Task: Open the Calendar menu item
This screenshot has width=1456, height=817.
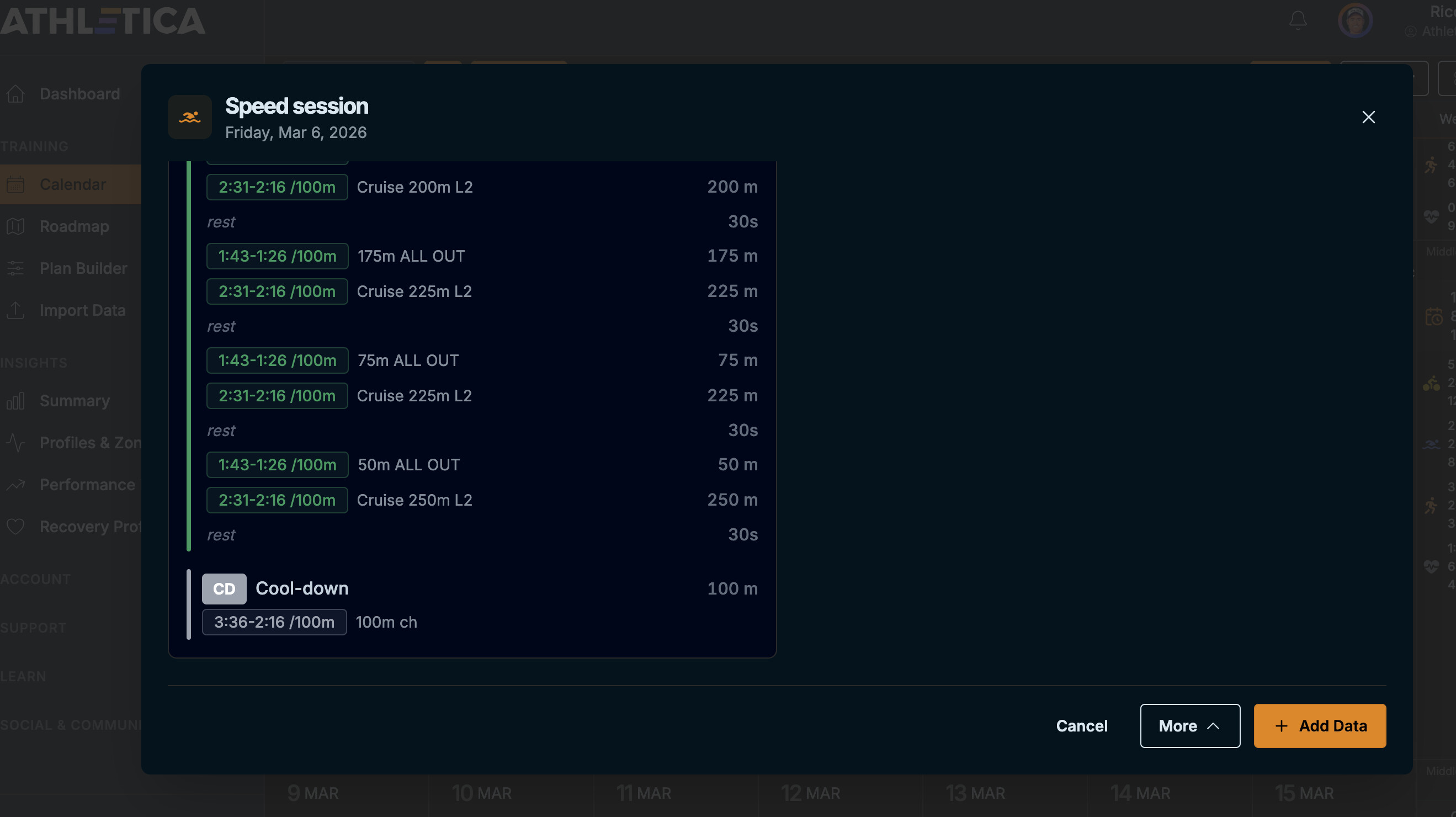Action: pos(72,184)
